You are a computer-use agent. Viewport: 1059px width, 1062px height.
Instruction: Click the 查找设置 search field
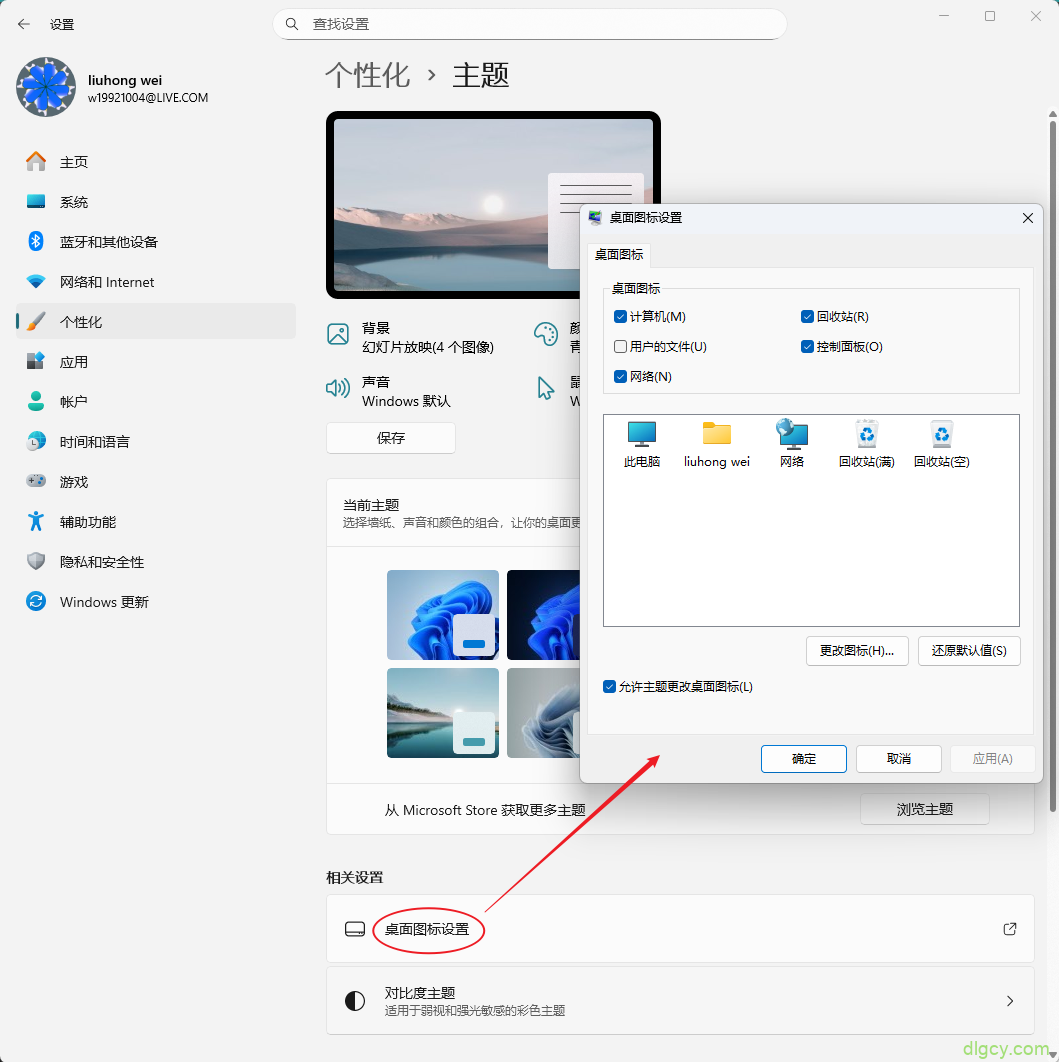click(x=530, y=24)
